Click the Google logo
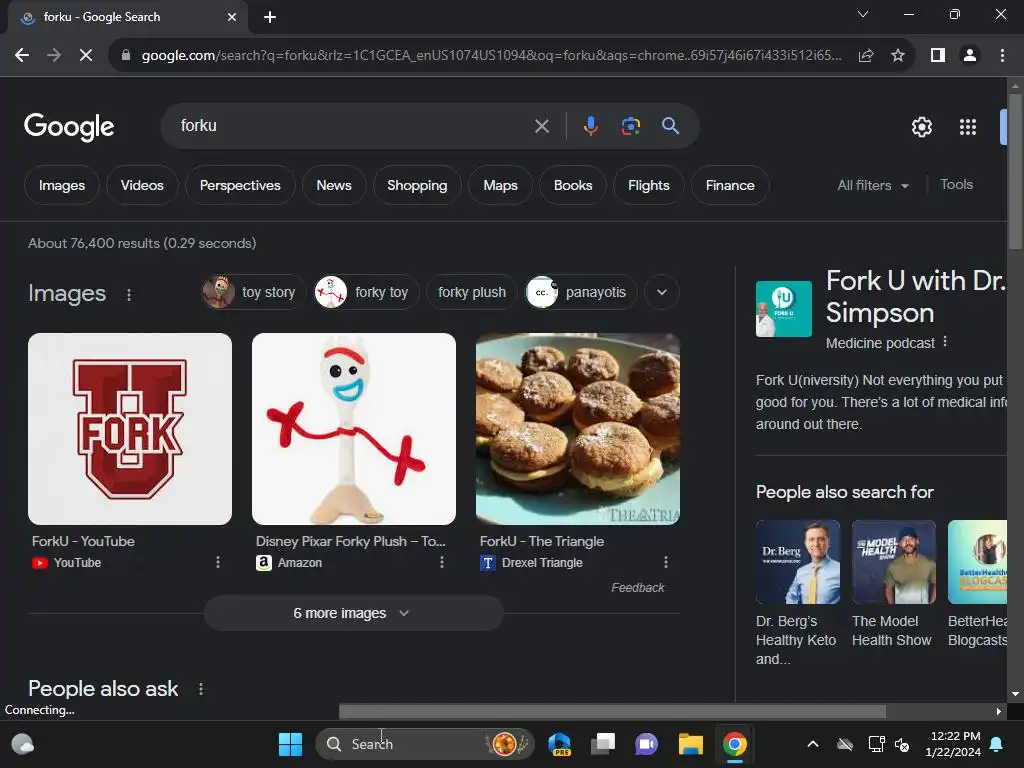1024x768 pixels. coord(69,127)
